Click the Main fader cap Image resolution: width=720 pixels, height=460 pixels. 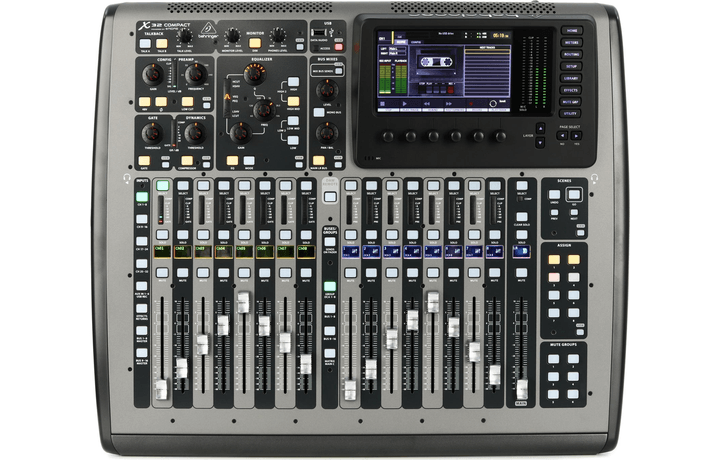pos(522,389)
